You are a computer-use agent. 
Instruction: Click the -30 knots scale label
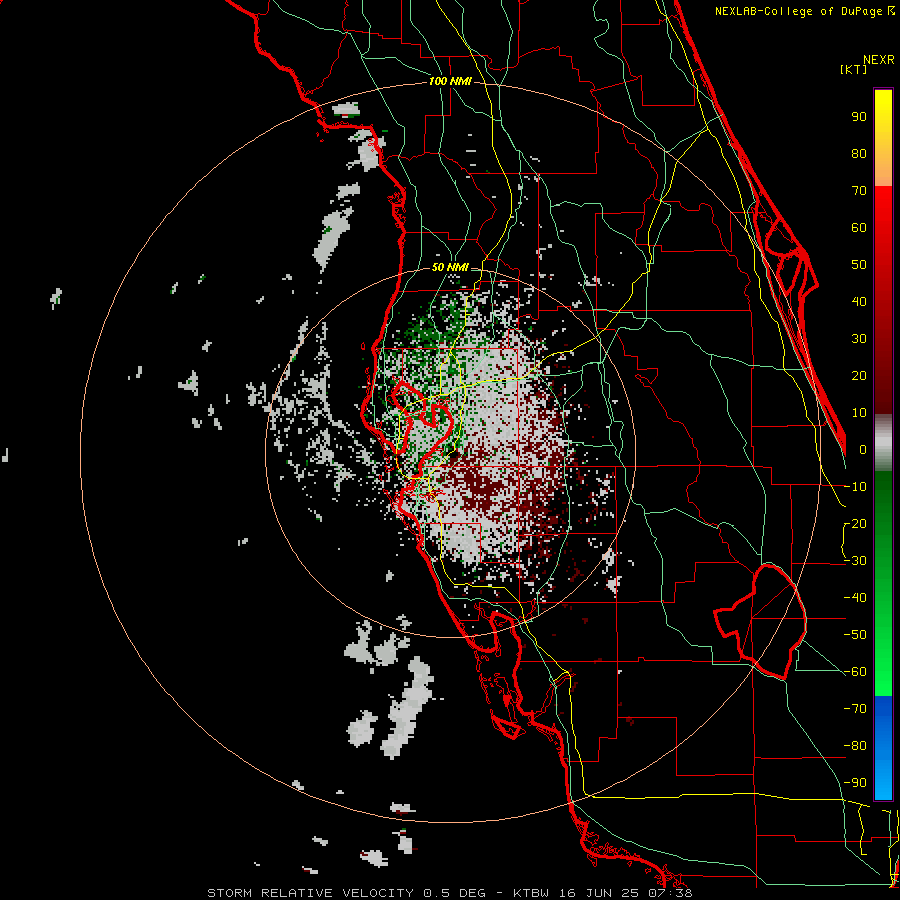point(855,561)
